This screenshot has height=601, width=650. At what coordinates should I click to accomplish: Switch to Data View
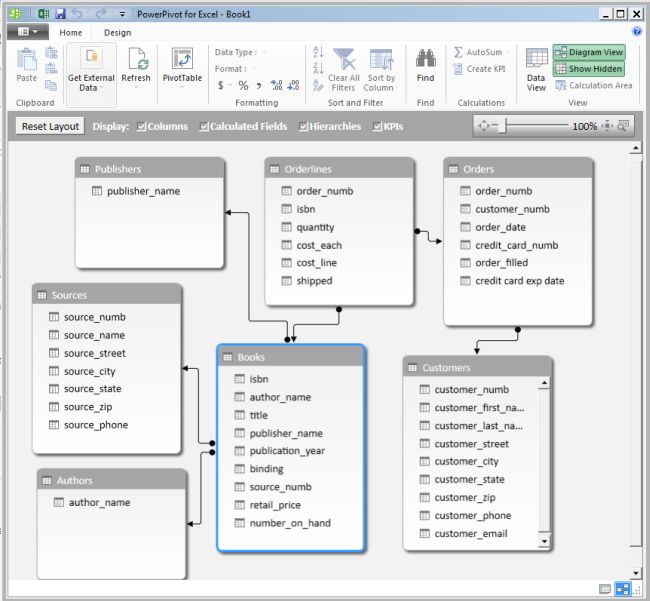536,70
